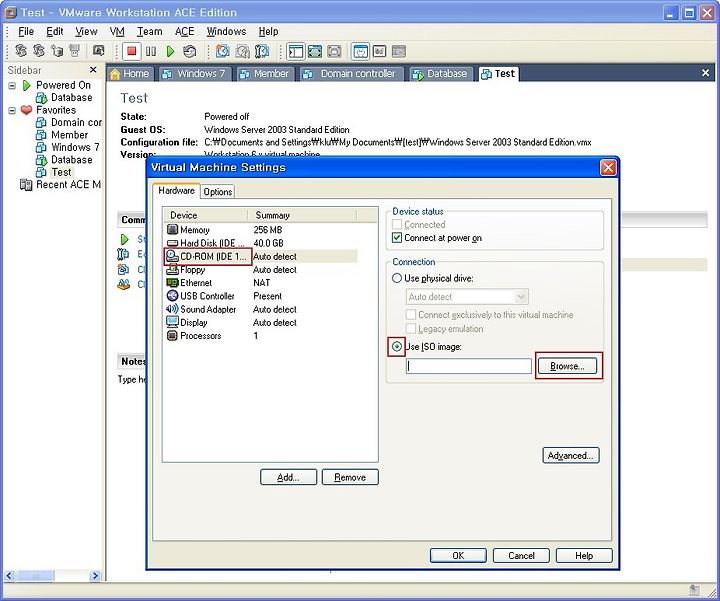Toggle the Show Sidebar toolbar icon
720x601 pixels.
click(x=296, y=51)
